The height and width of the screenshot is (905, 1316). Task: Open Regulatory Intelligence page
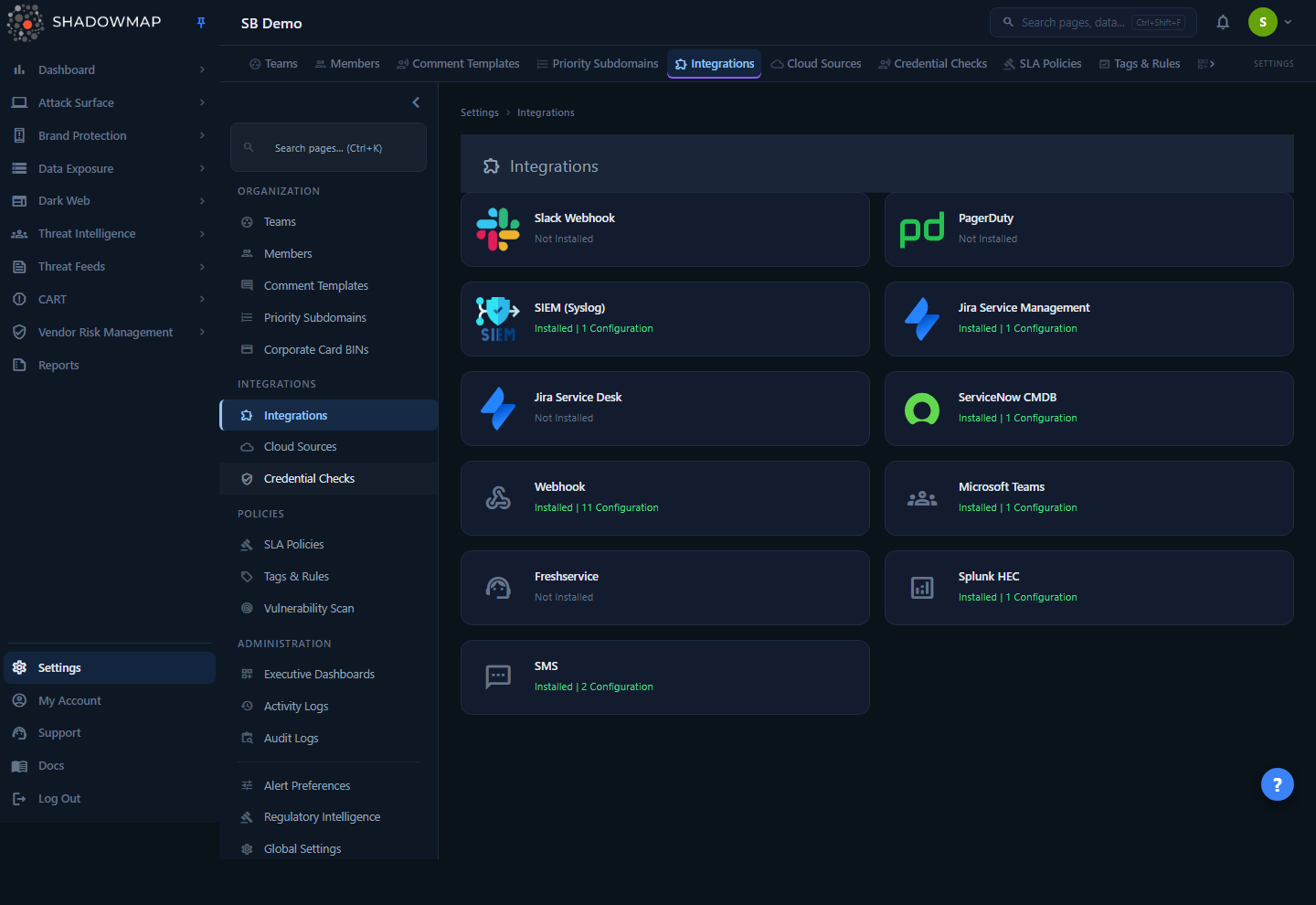click(329, 817)
